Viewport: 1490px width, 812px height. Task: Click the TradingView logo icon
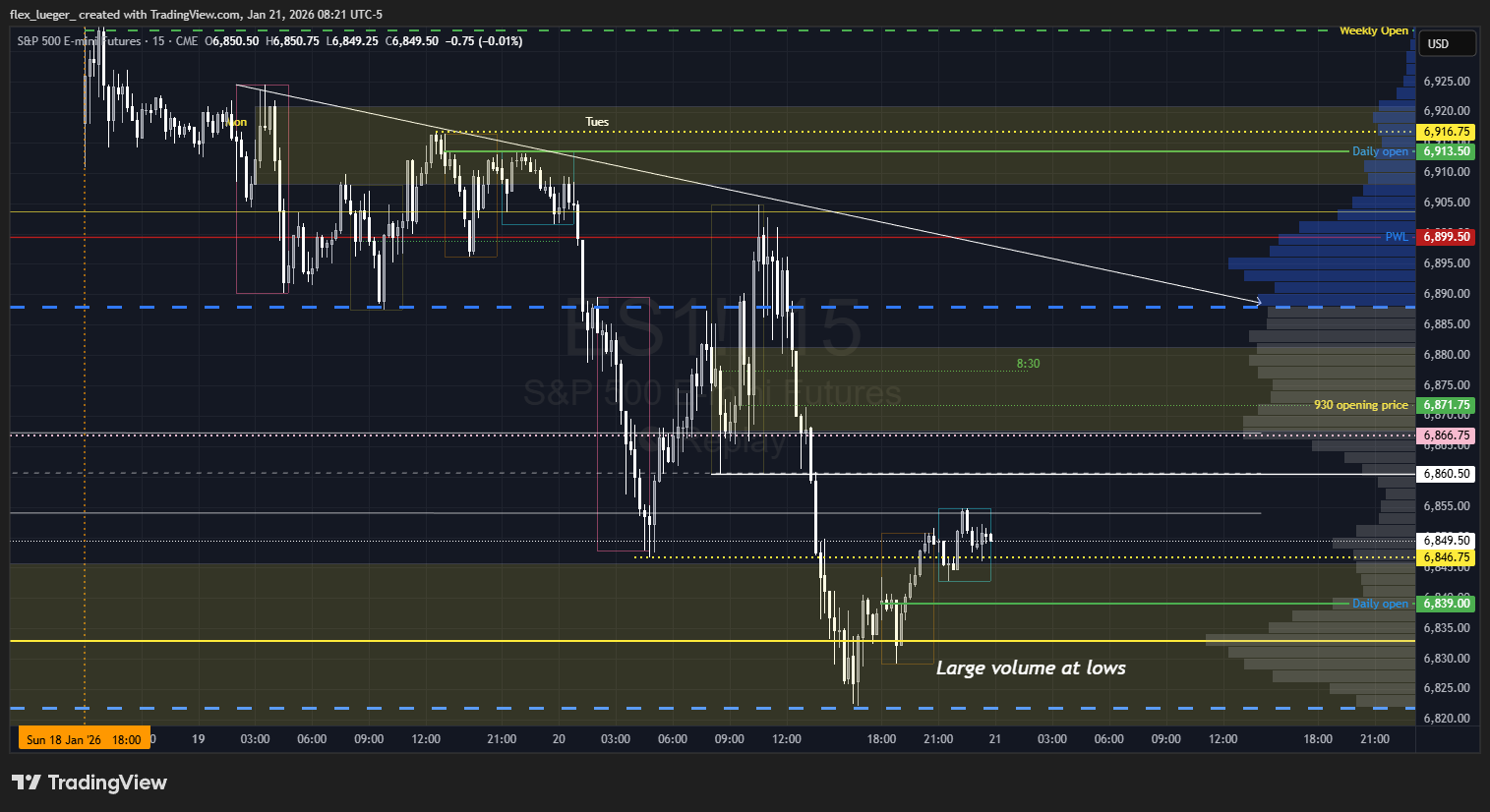click(x=27, y=783)
